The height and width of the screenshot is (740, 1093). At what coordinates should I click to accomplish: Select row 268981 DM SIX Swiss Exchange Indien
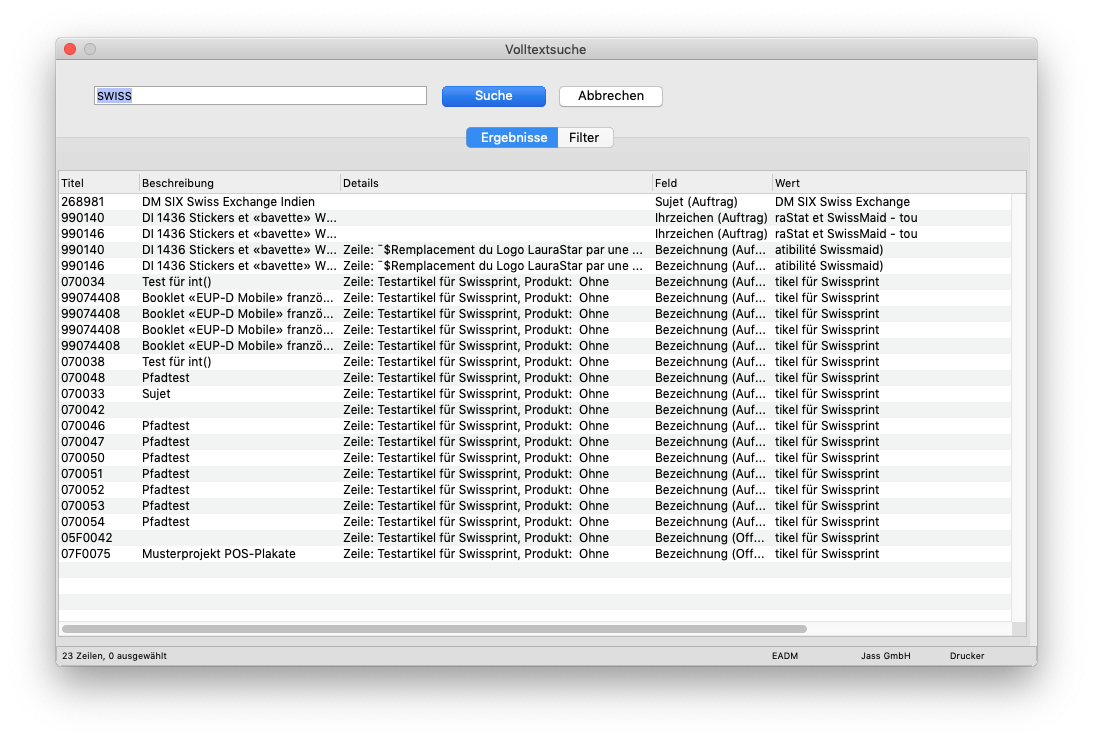pos(228,202)
